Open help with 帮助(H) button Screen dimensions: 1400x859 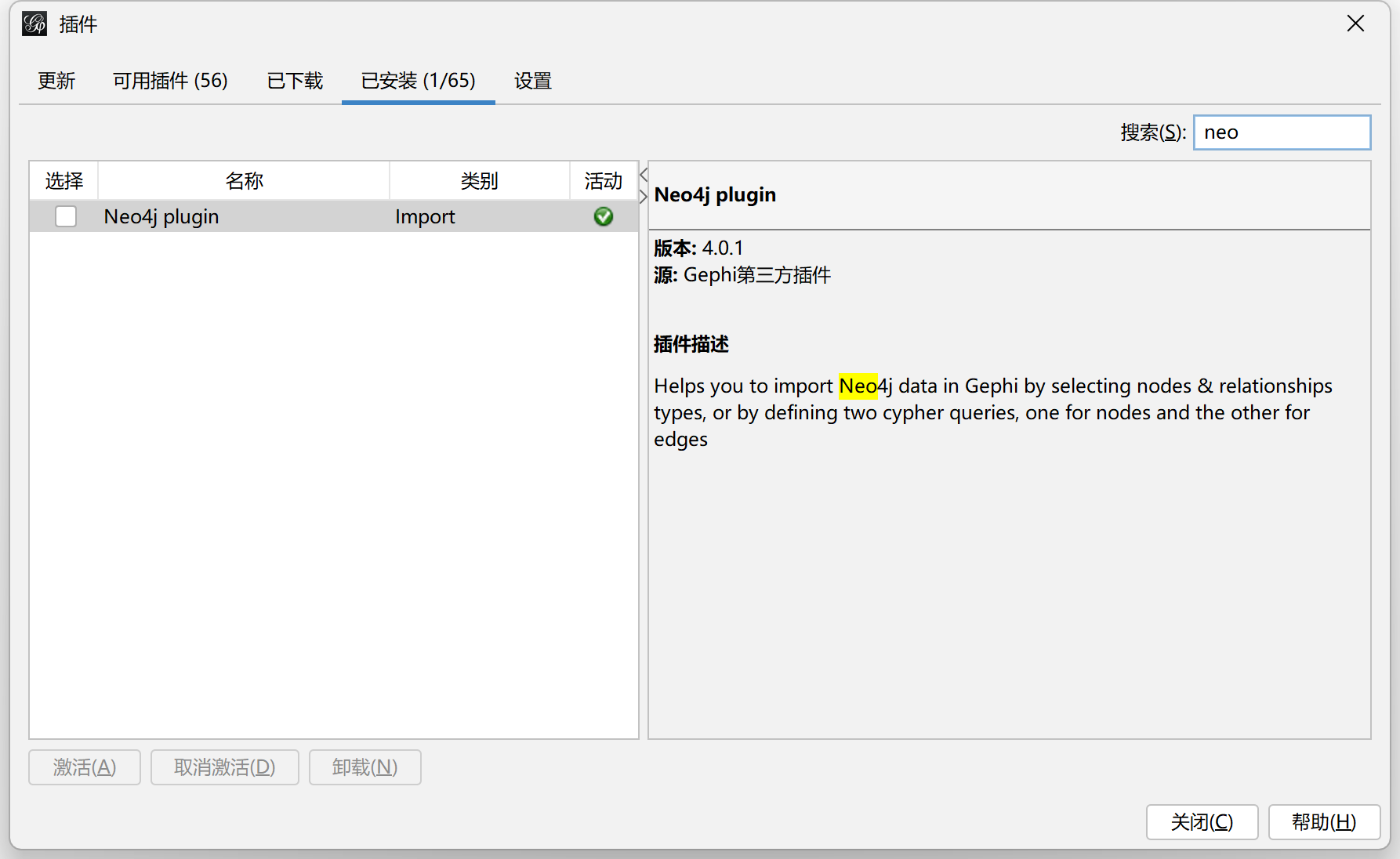(x=1325, y=822)
